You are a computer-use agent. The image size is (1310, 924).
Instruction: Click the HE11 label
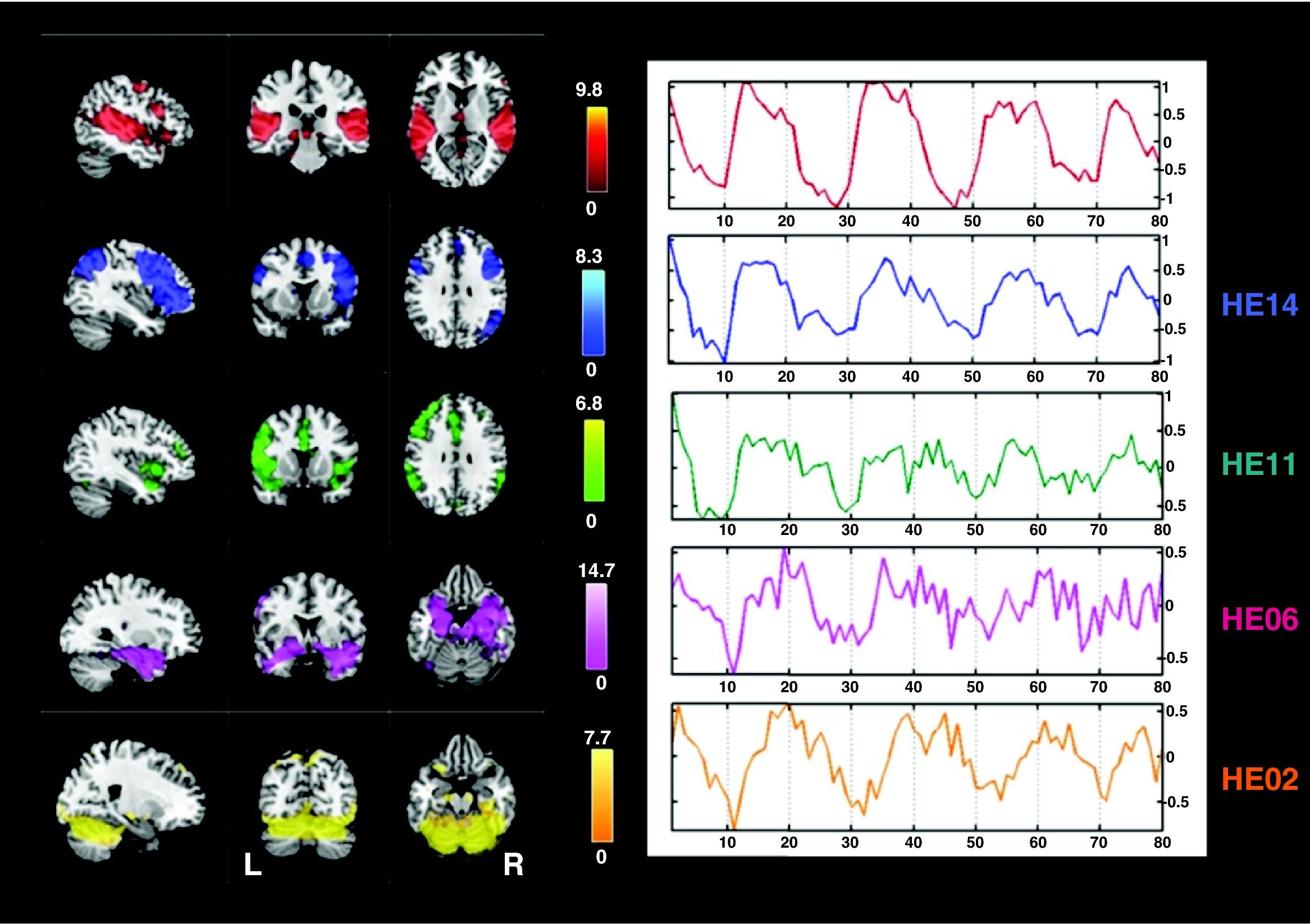[1260, 465]
